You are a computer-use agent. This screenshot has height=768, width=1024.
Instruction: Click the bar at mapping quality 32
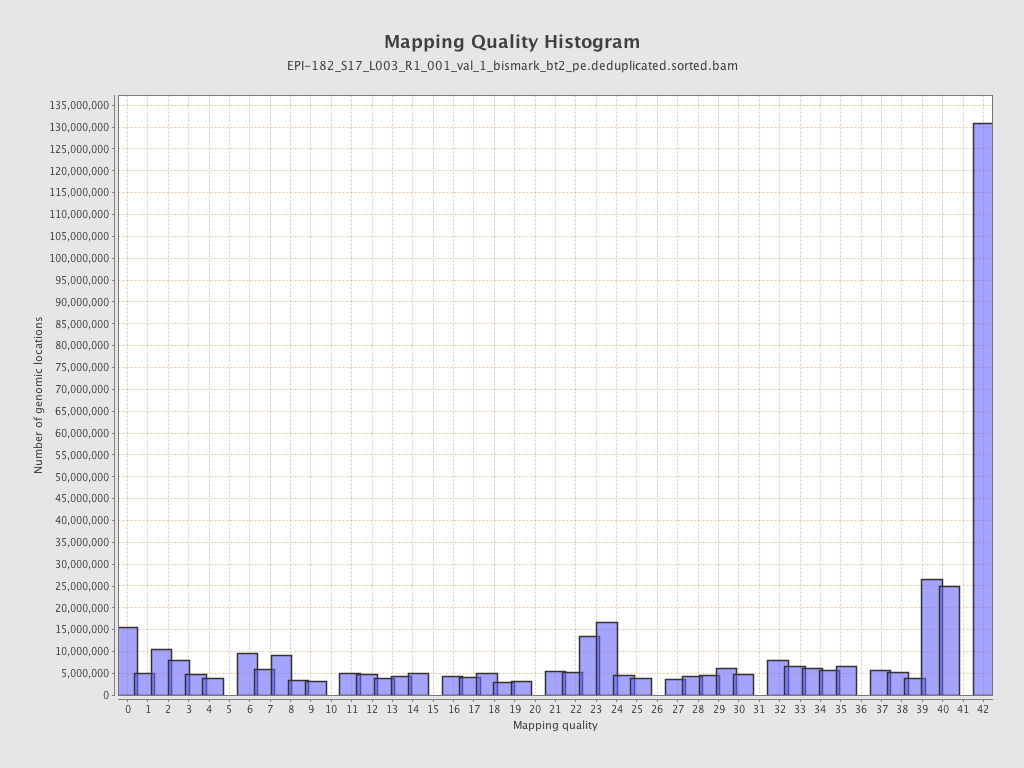[x=778, y=678]
